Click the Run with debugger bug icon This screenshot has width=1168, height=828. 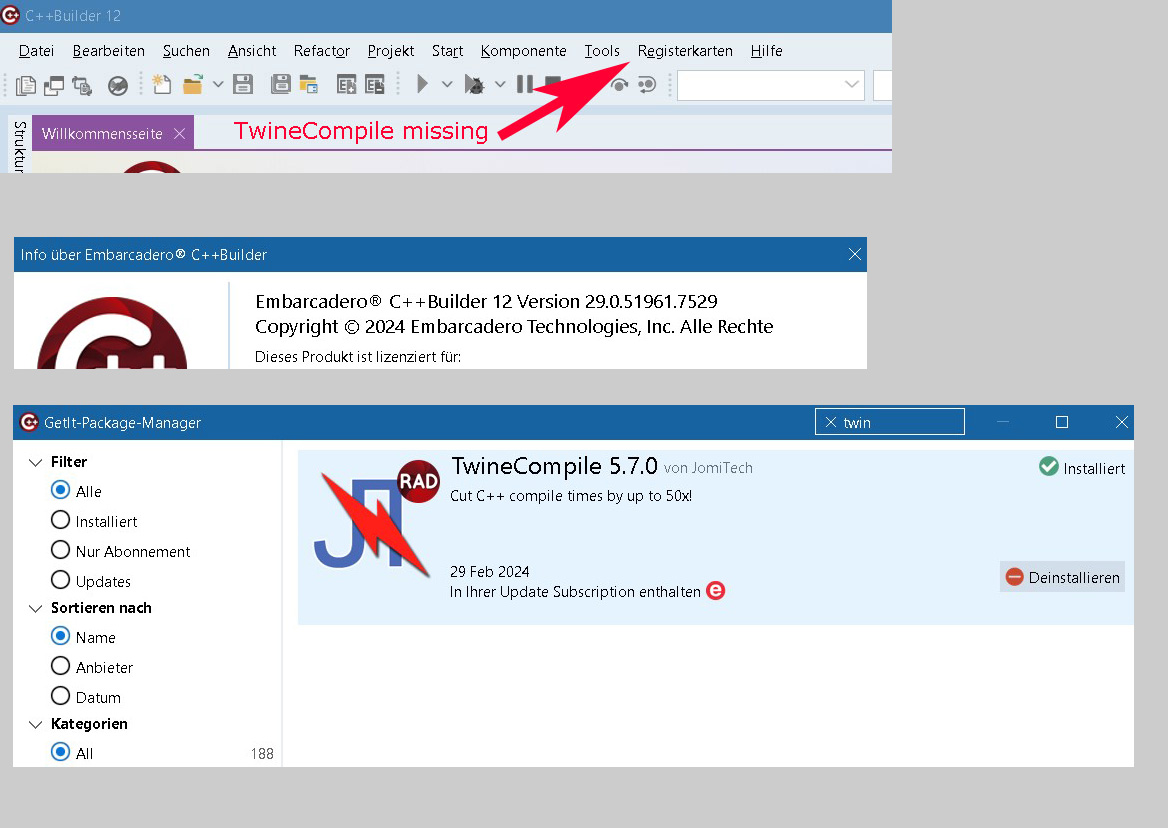coord(474,85)
